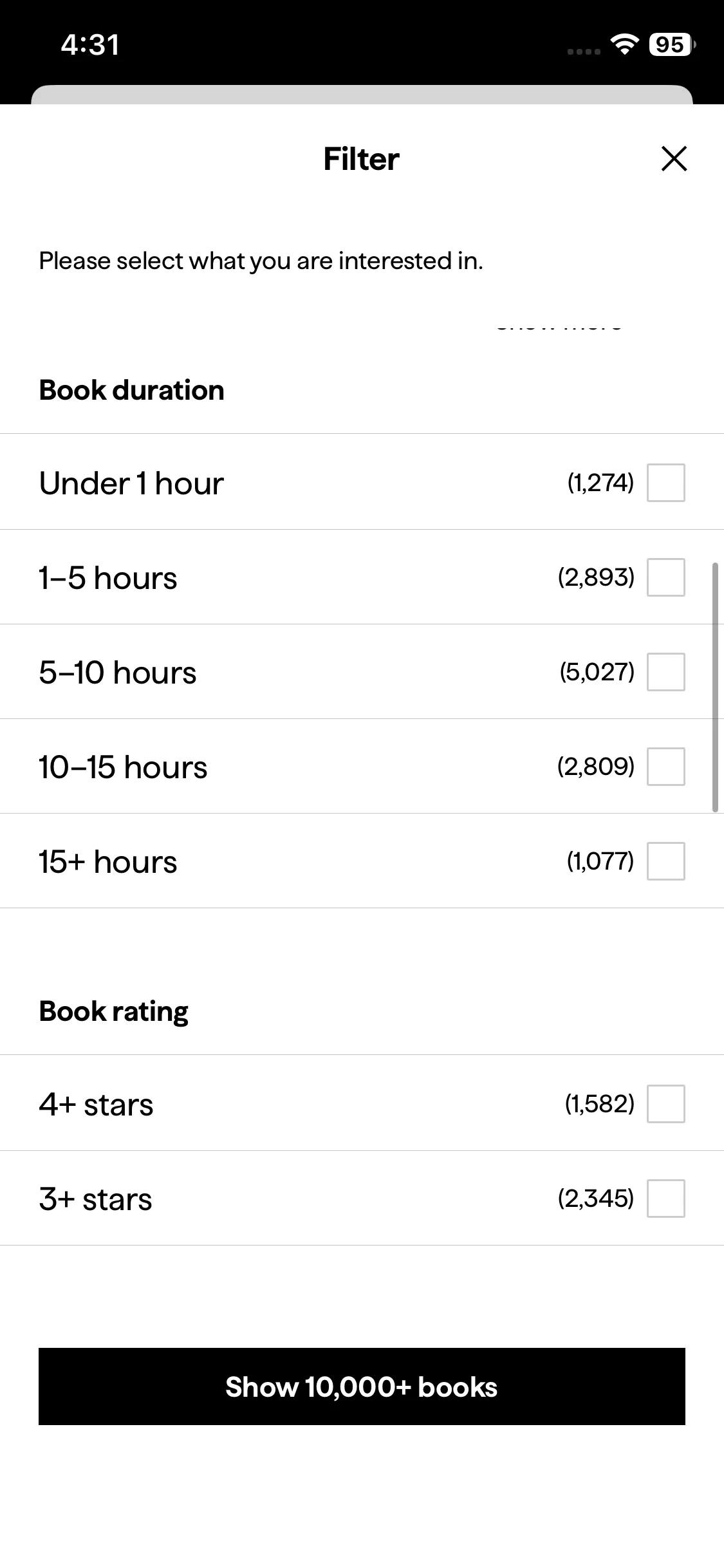Tick the 1–5 hours checkbox

665,577
